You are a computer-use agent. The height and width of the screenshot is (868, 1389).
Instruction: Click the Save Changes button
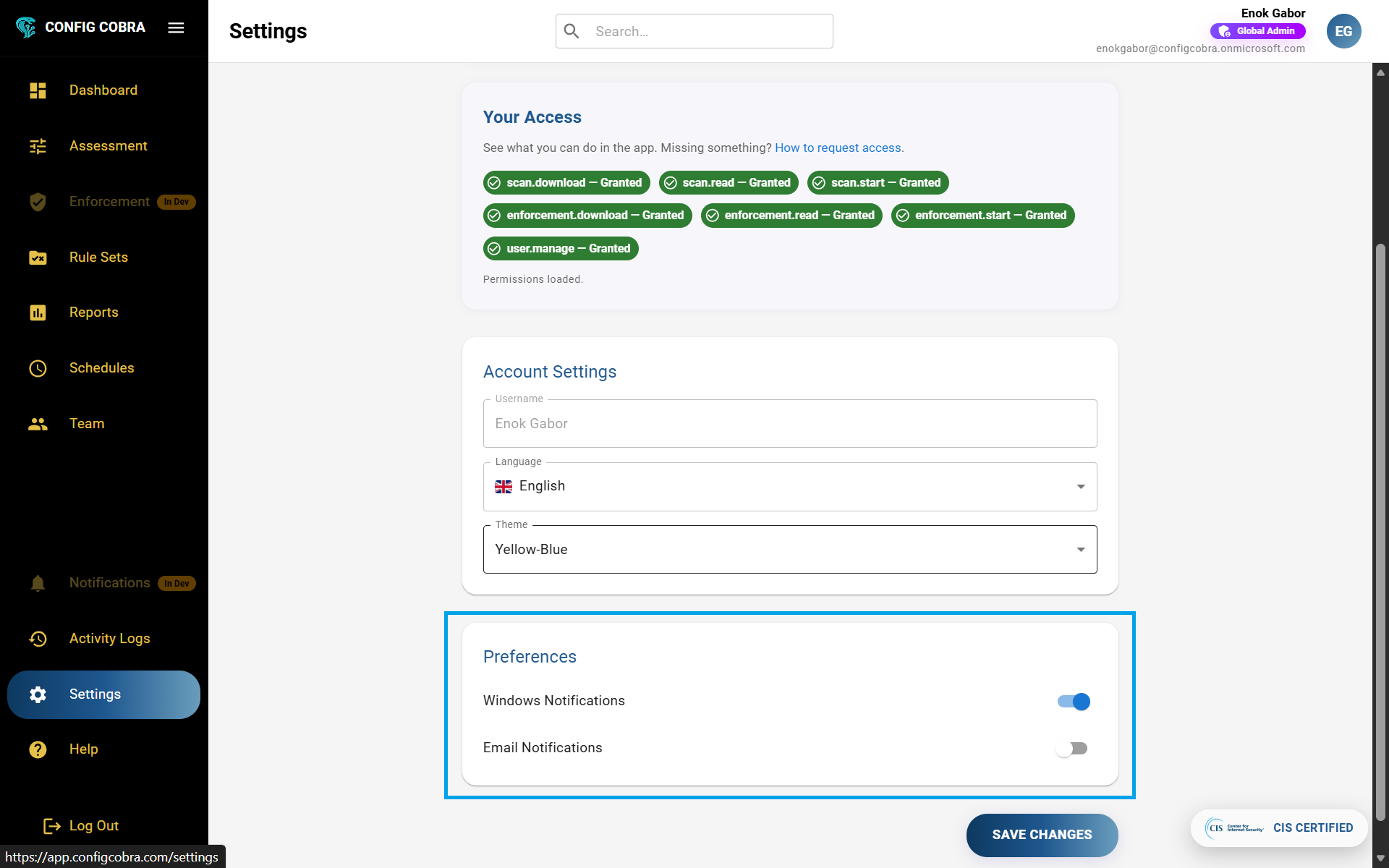point(1042,835)
